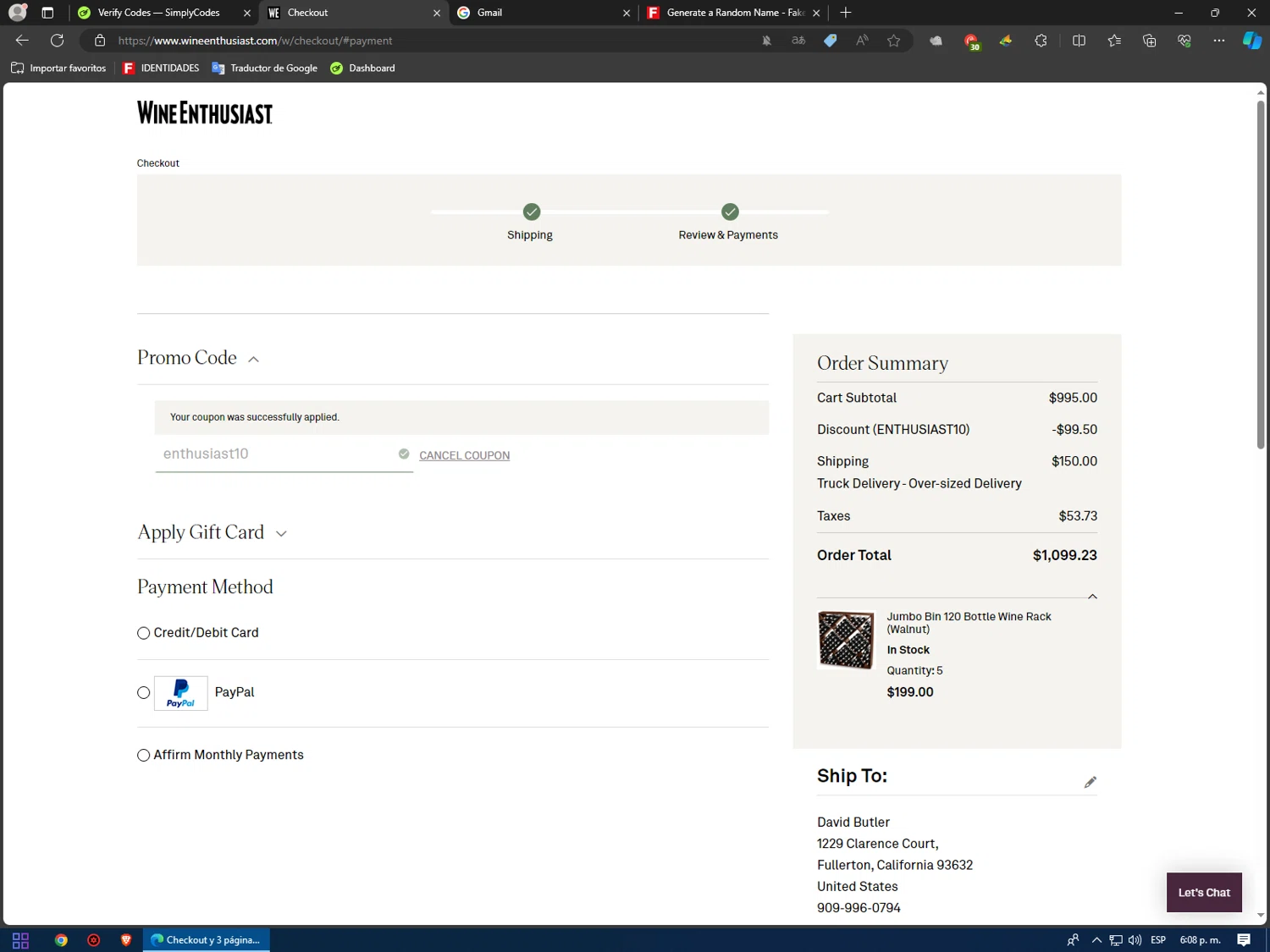Select the PayPal payment radio button
1270x952 pixels.
(143, 693)
